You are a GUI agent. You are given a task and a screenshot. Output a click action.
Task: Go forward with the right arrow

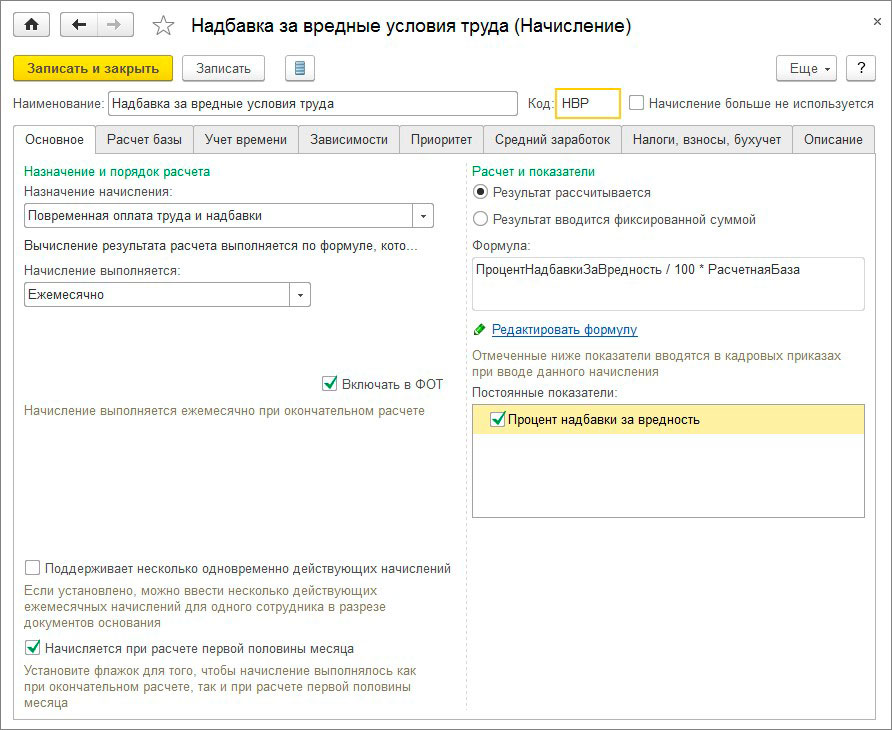tap(114, 24)
